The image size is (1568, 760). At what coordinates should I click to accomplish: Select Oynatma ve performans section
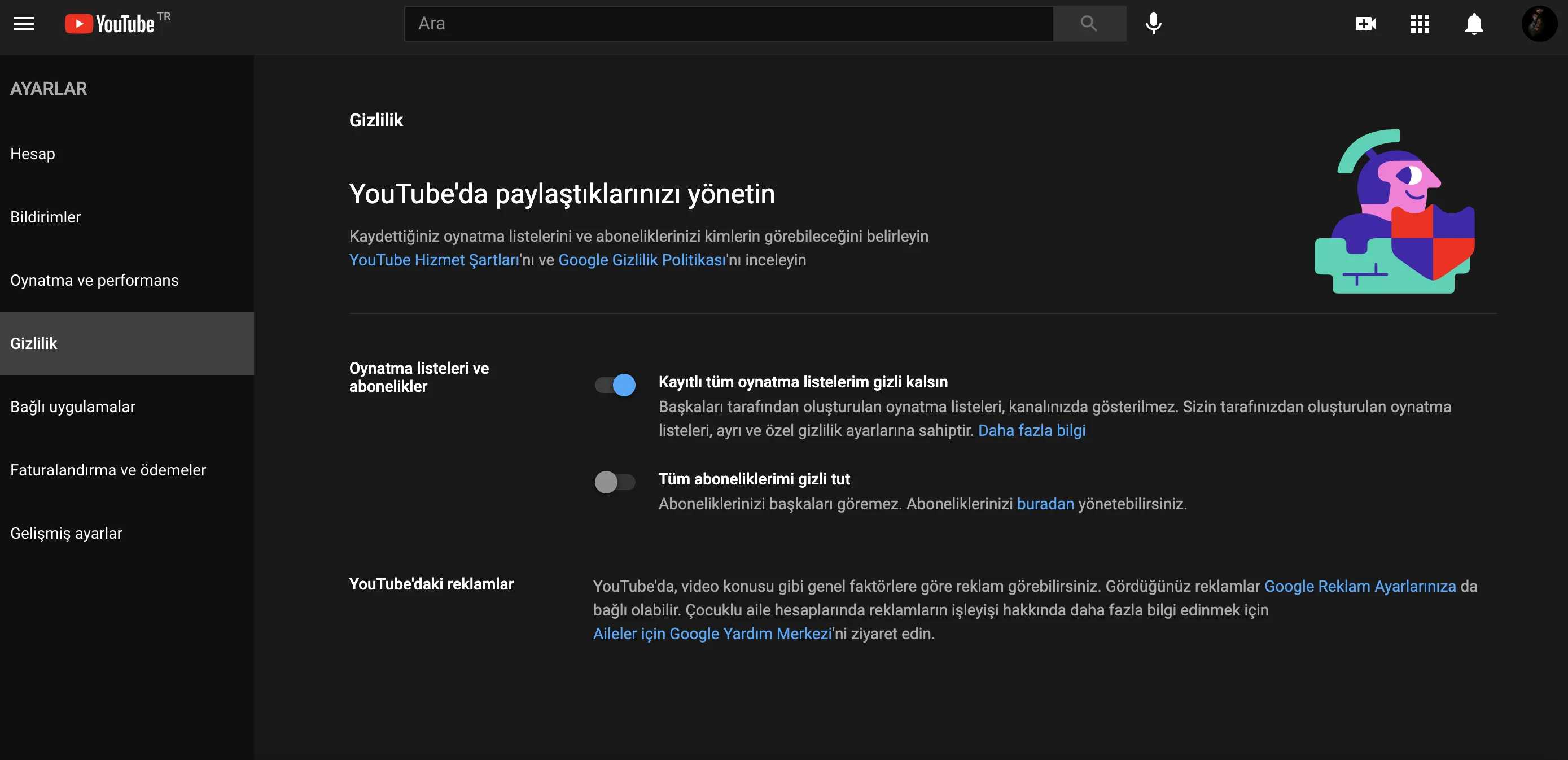[x=94, y=281]
